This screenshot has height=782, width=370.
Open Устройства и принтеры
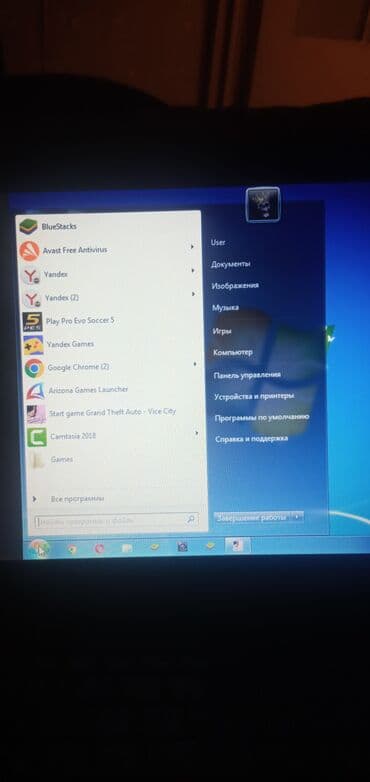point(254,396)
